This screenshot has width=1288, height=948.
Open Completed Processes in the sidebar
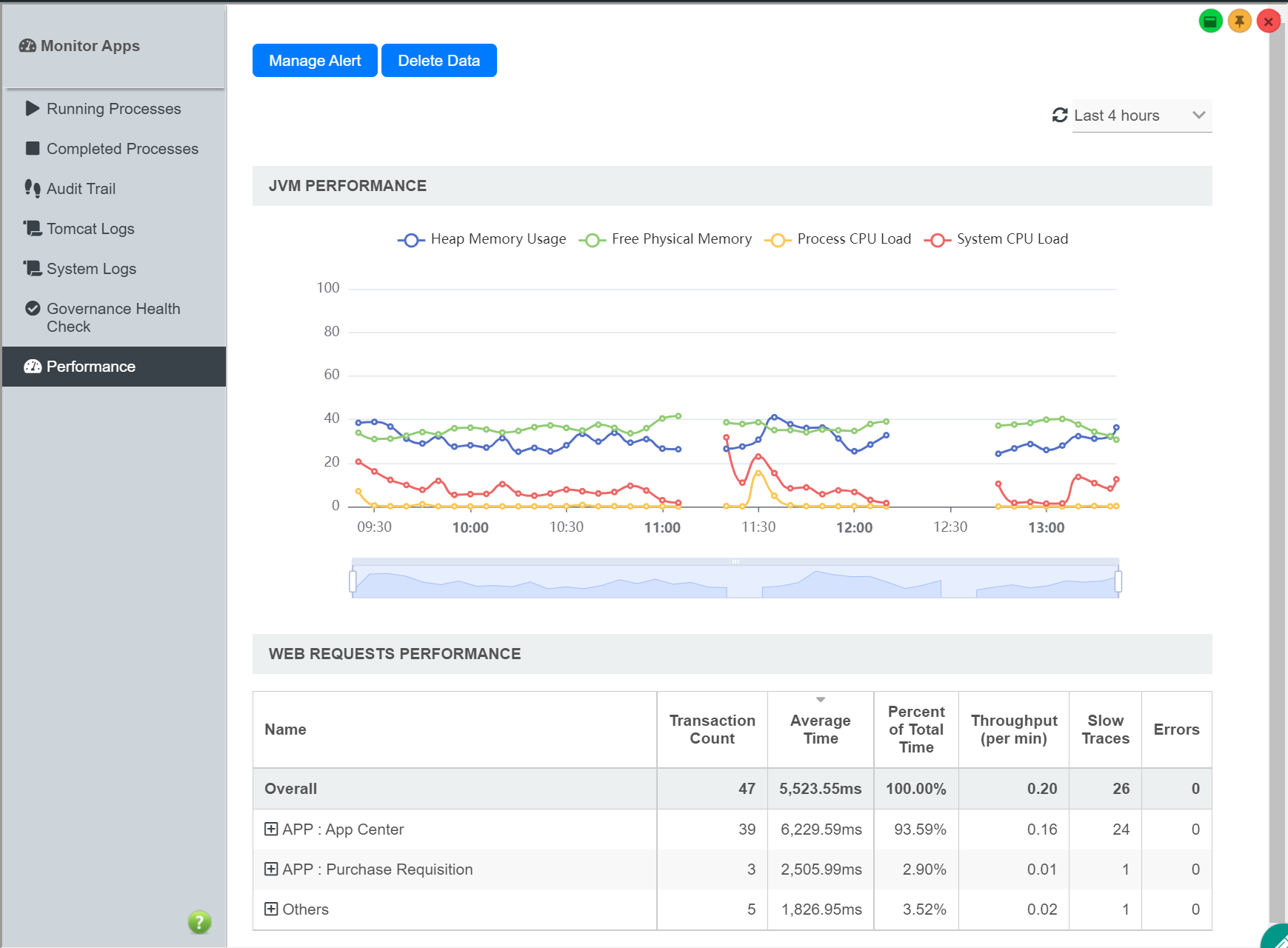pyautogui.click(x=122, y=149)
